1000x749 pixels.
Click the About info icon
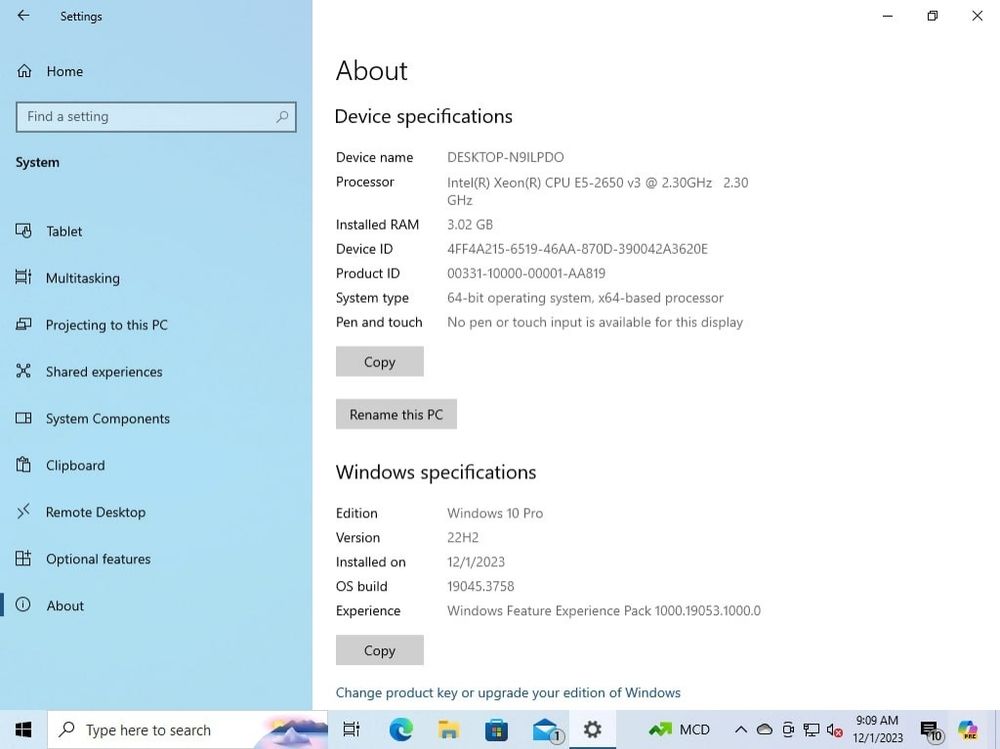click(x=23, y=605)
